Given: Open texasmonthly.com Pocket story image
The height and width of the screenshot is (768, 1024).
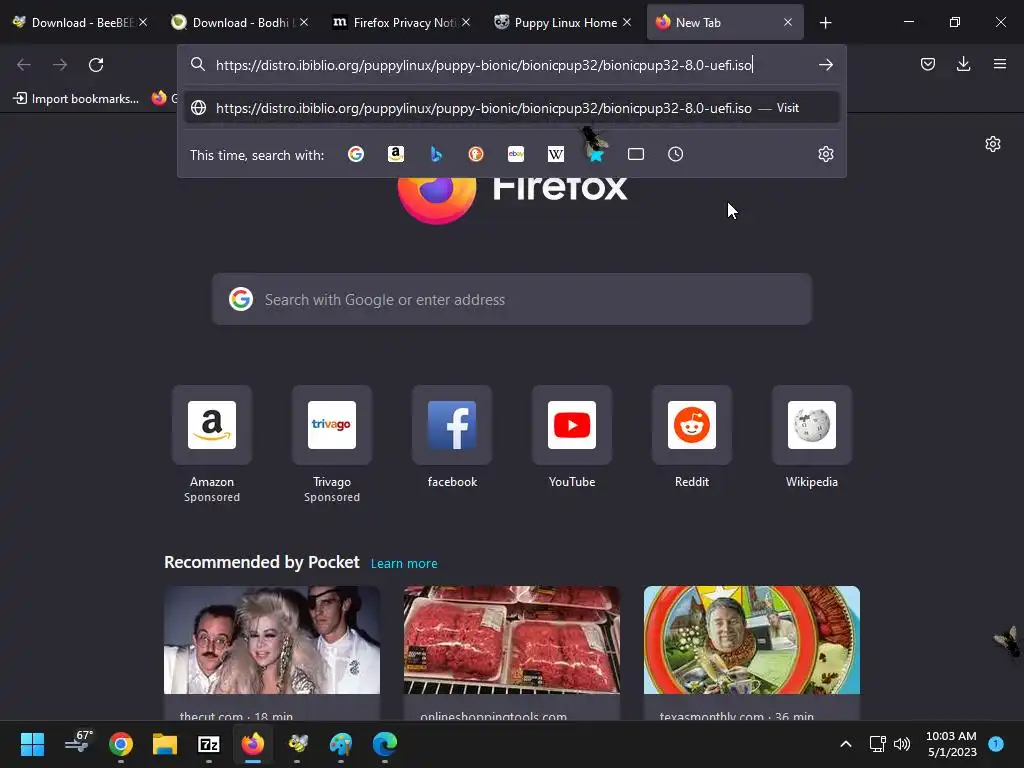Looking at the screenshot, I should pos(752,640).
